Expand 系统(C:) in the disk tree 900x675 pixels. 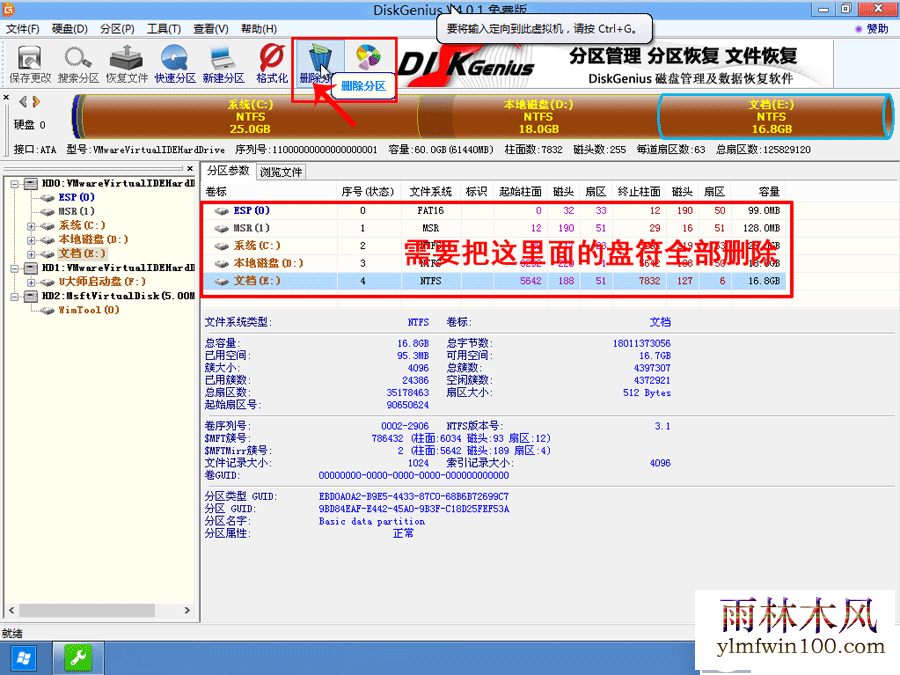(31, 226)
